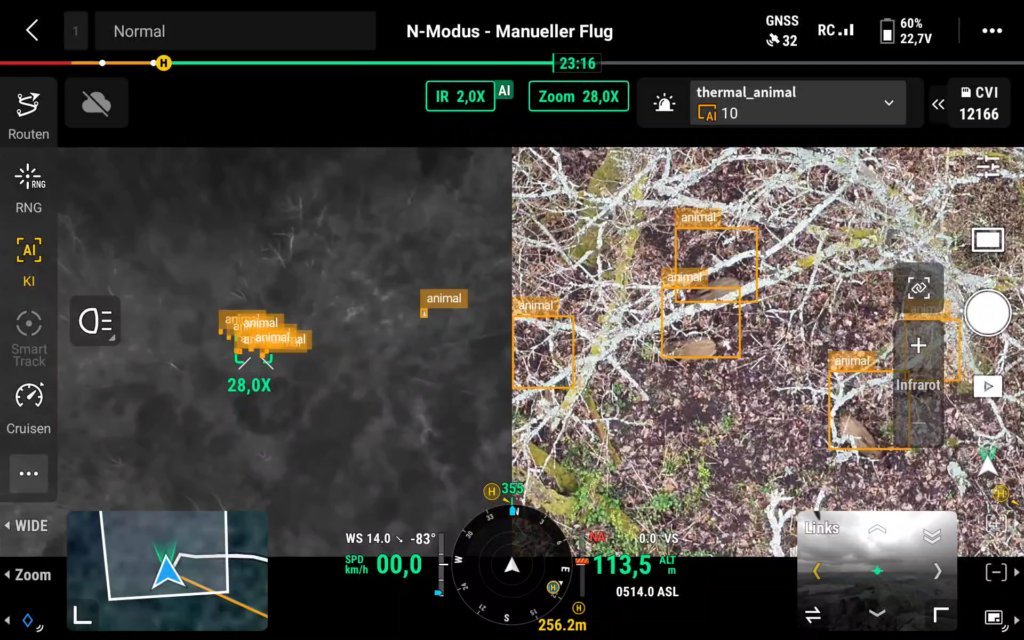Open the Routen flight routes panel
Viewport: 1024px width, 640px height.
pos(28,115)
